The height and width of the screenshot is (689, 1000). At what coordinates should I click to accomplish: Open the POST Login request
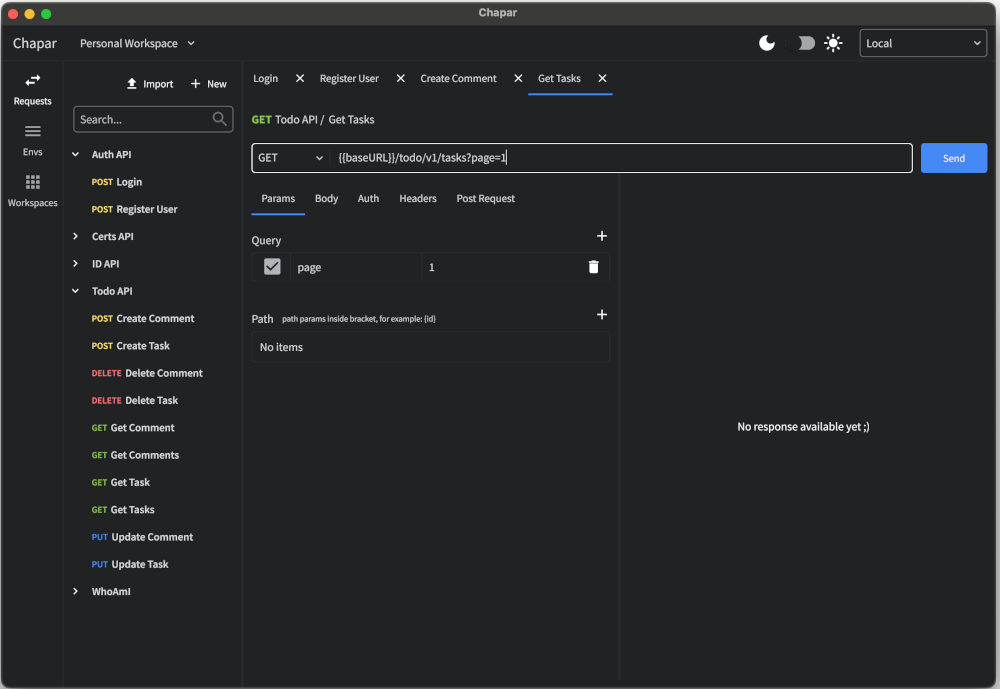(x=117, y=182)
